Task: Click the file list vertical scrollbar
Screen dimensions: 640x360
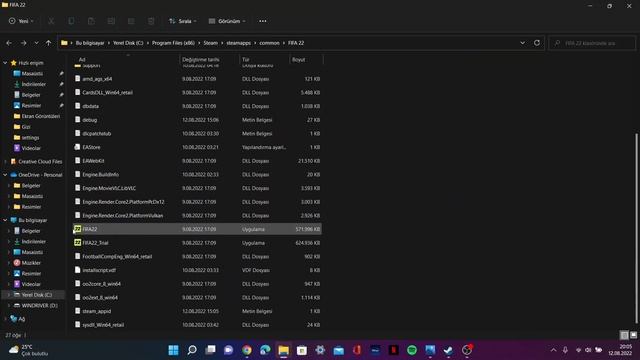Action: pyautogui.click(x=636, y=229)
